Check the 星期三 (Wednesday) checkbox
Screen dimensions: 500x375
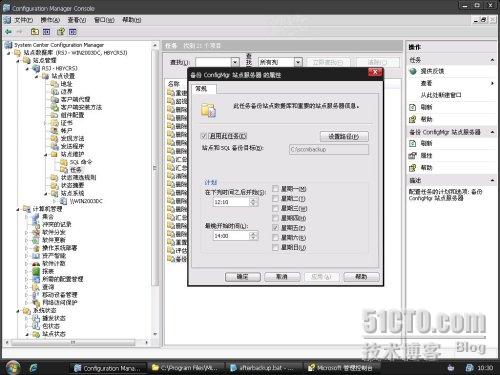(275, 209)
